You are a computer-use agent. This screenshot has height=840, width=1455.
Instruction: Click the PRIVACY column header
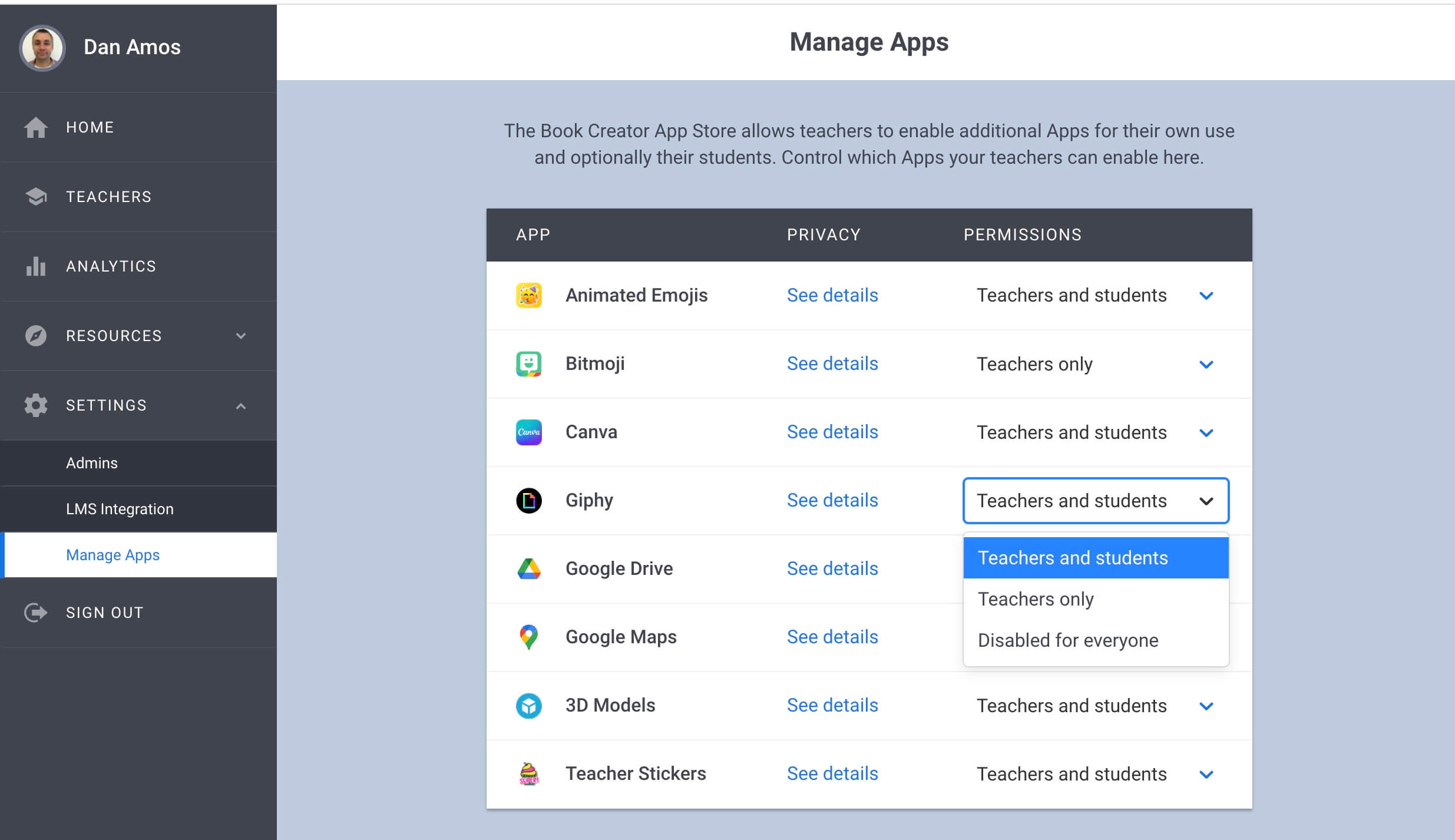[x=824, y=235]
